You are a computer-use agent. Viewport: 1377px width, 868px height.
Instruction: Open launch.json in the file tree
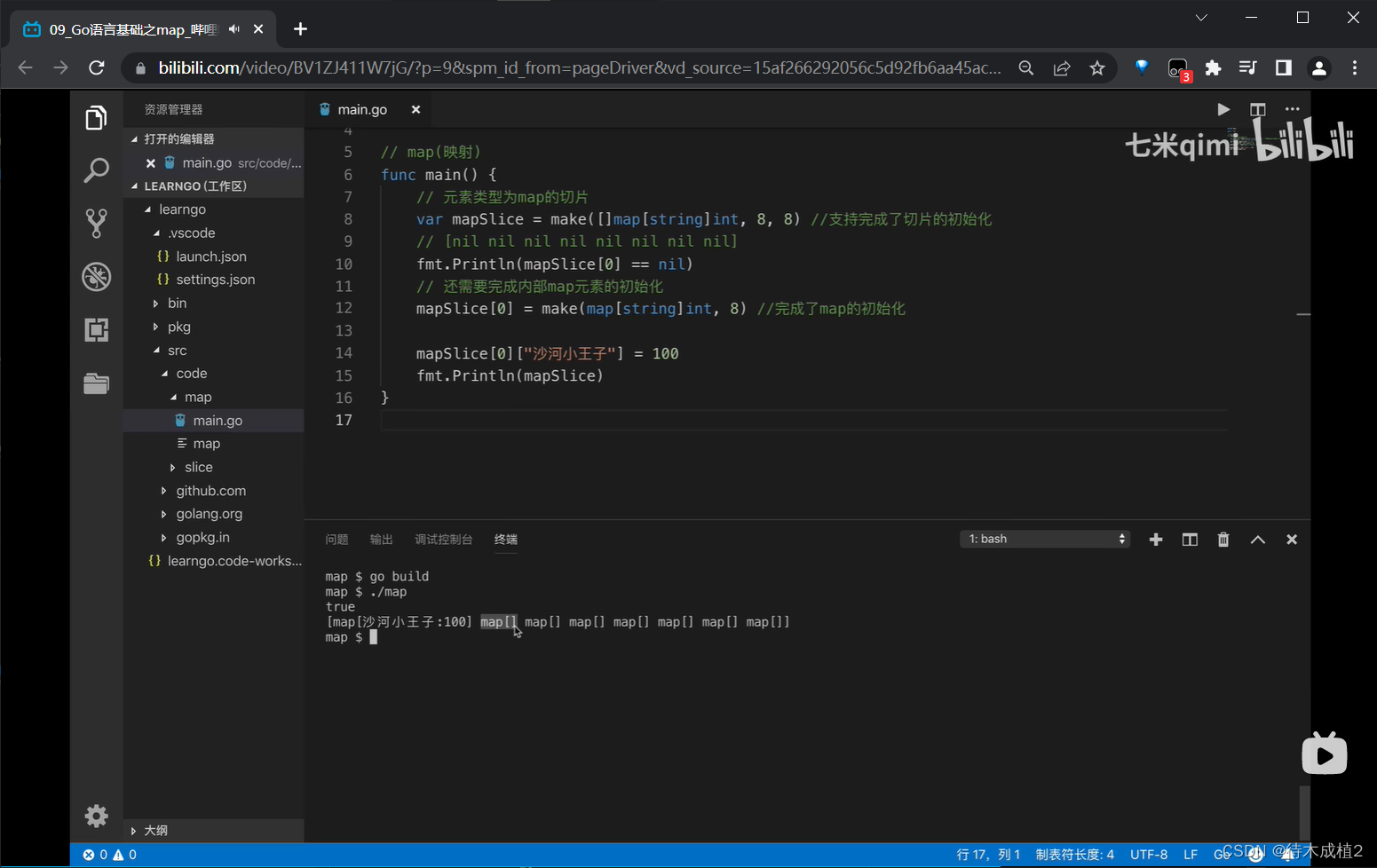tap(211, 256)
